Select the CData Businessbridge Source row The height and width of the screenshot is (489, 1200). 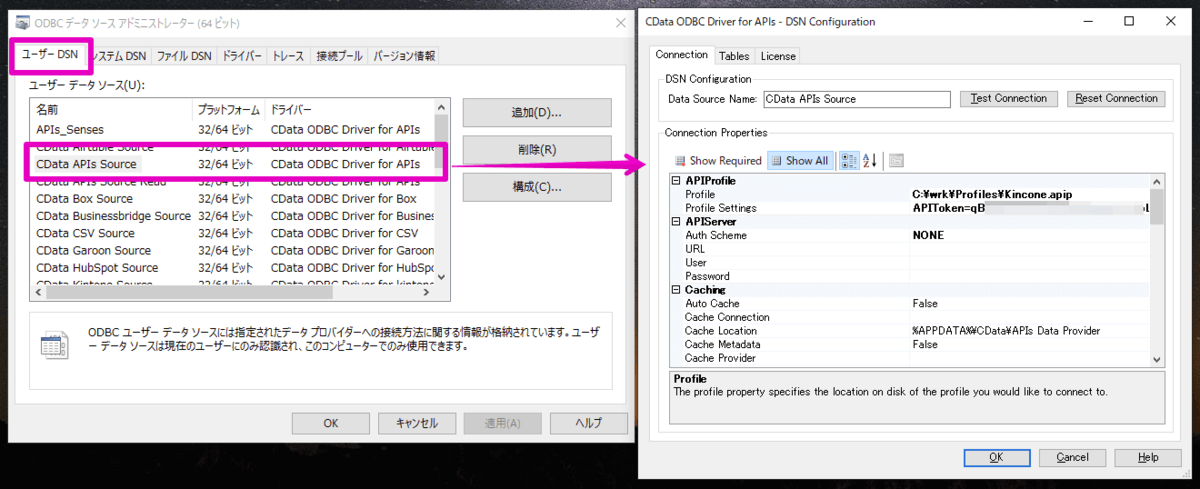point(233,216)
